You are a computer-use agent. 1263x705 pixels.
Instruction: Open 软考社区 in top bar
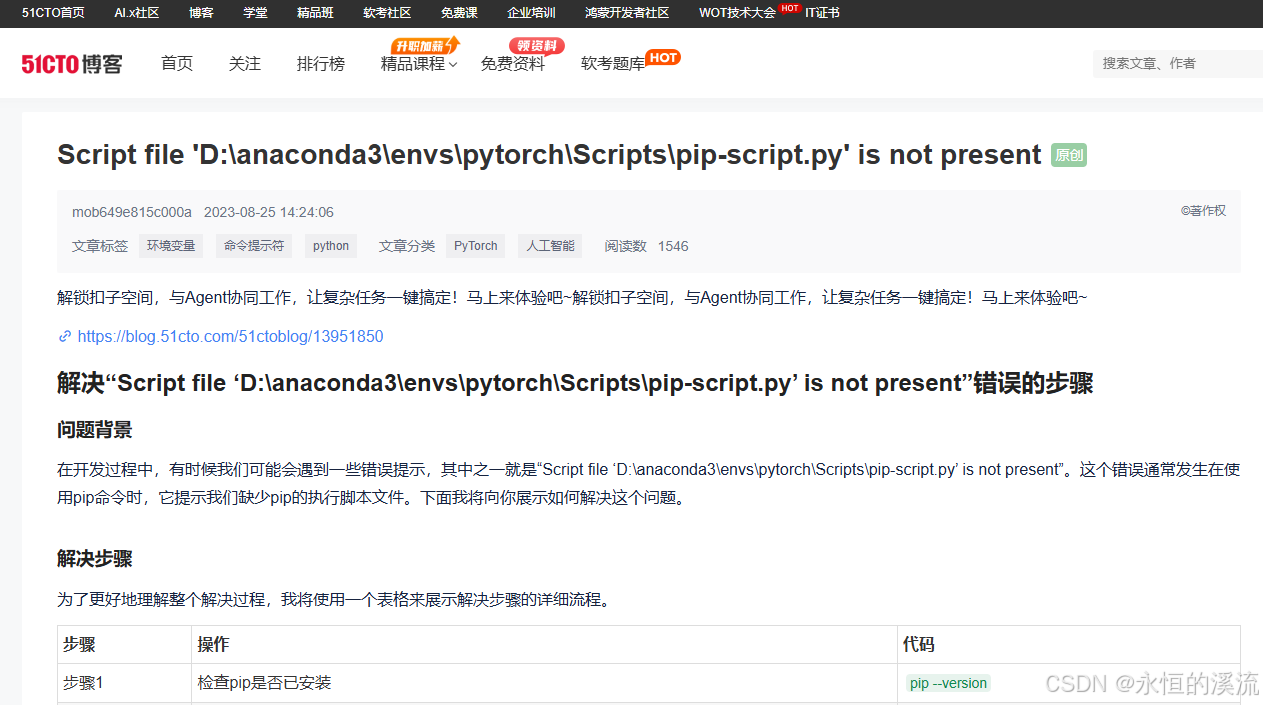click(x=387, y=13)
